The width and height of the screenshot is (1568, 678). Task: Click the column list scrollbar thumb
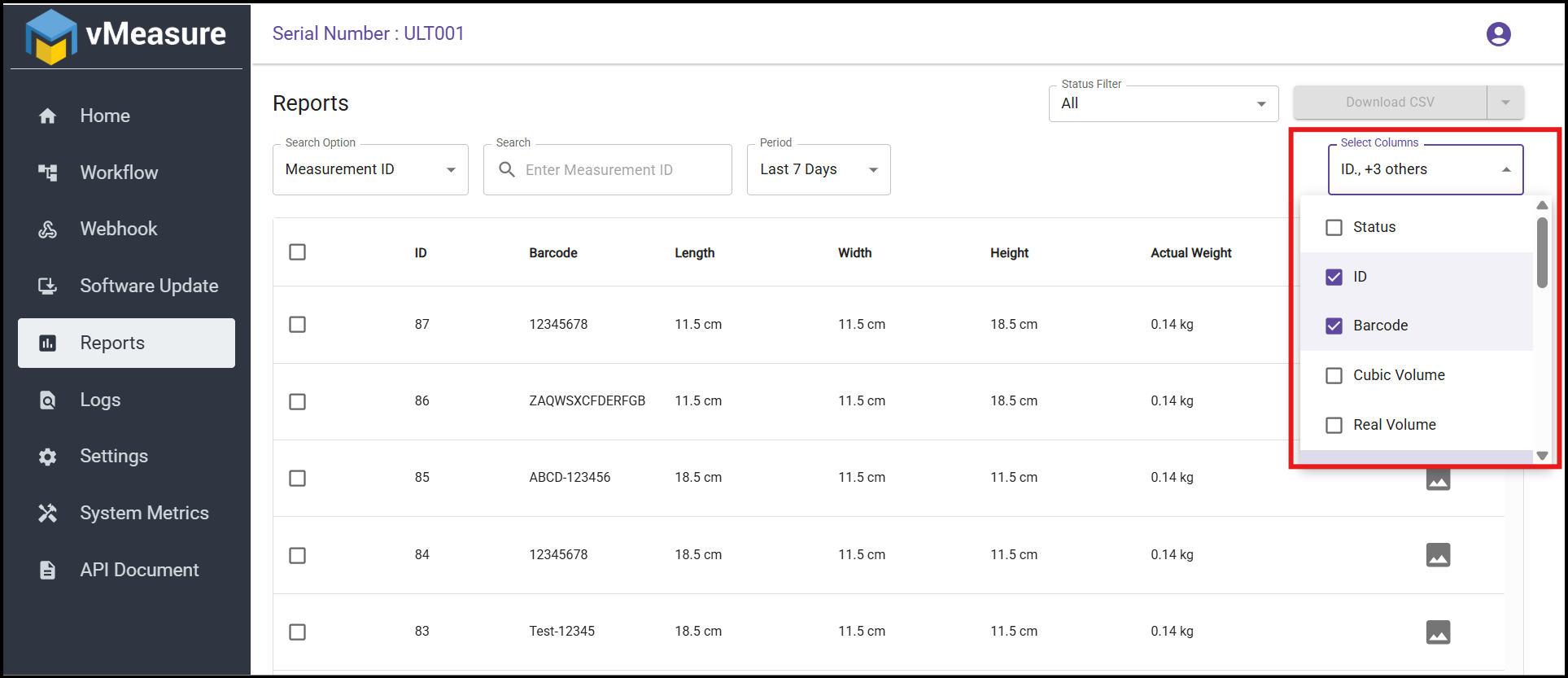[1542, 252]
